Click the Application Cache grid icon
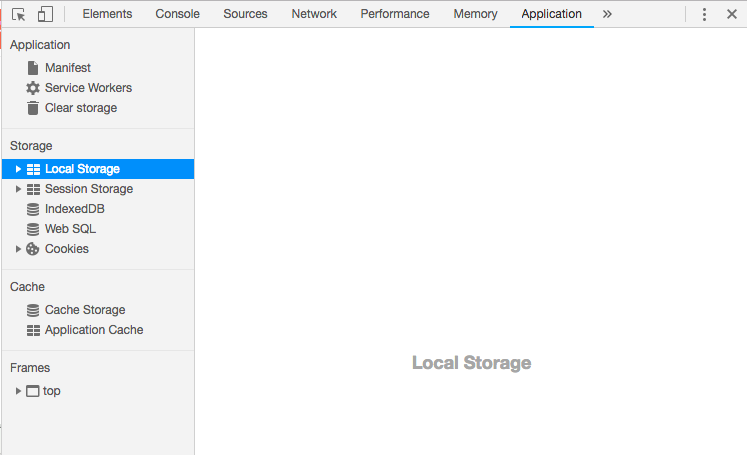The image size is (747, 455). pyautogui.click(x=33, y=330)
